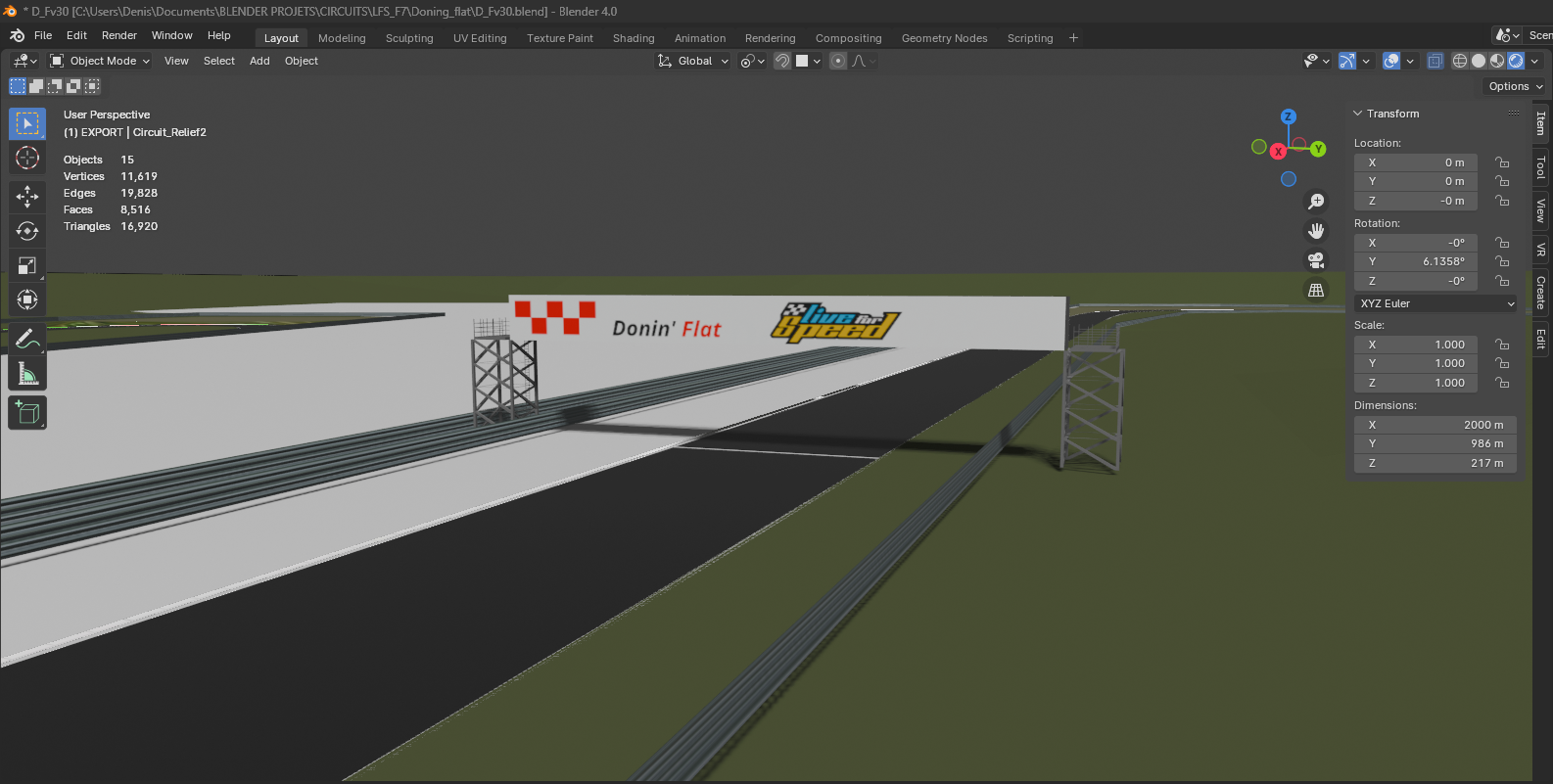Switch to solid viewport shading
Image resolution: width=1553 pixels, height=784 pixels.
[1479, 61]
